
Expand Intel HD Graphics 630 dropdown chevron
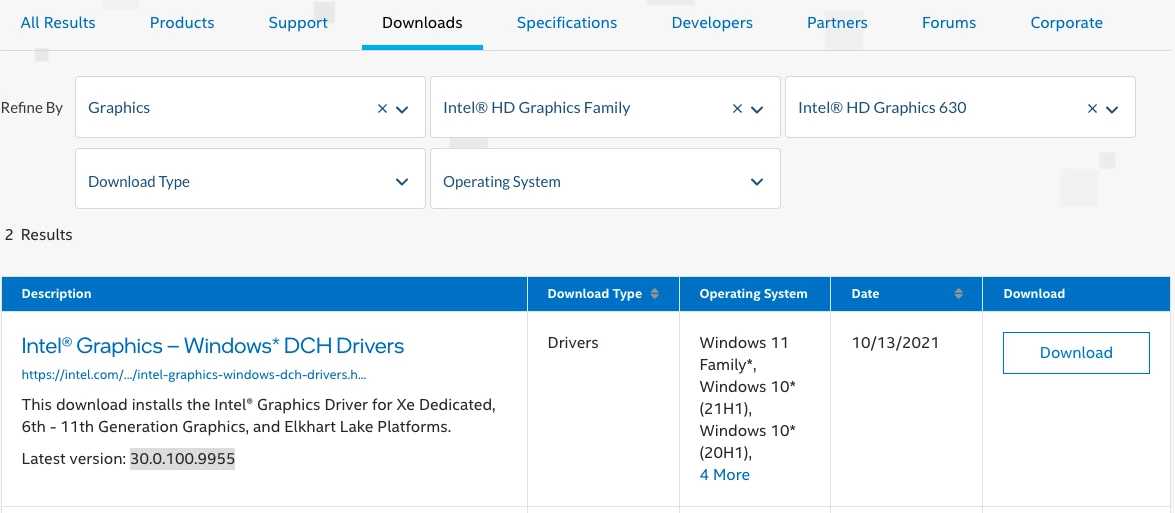click(x=1112, y=109)
